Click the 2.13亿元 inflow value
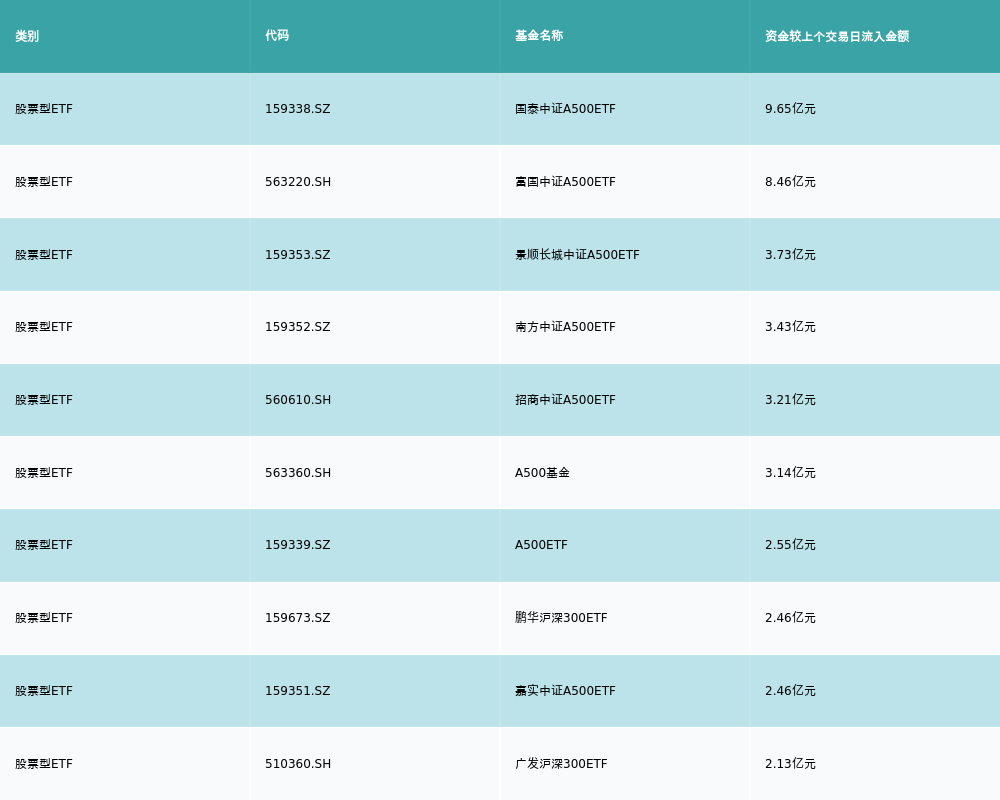The width and height of the screenshot is (1000, 800). [x=790, y=764]
